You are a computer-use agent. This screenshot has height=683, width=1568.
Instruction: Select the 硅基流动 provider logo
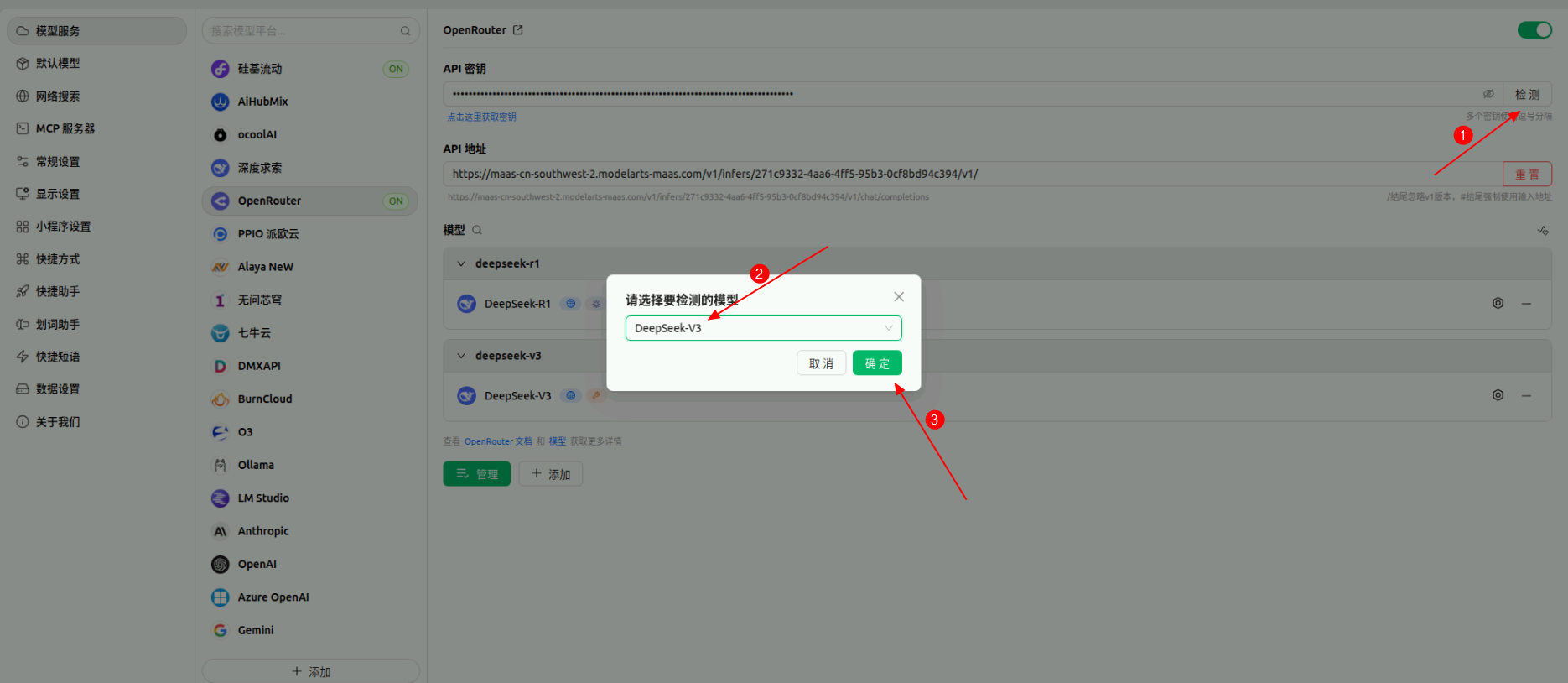[221, 69]
